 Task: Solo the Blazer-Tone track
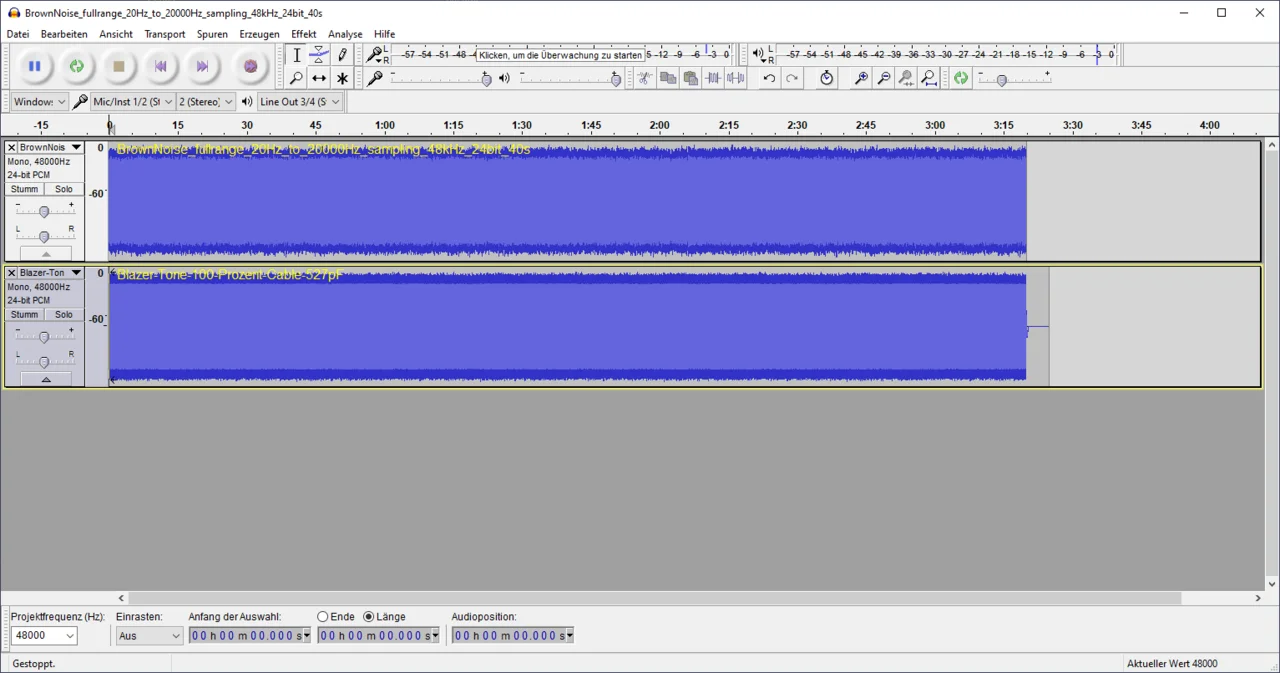point(64,314)
